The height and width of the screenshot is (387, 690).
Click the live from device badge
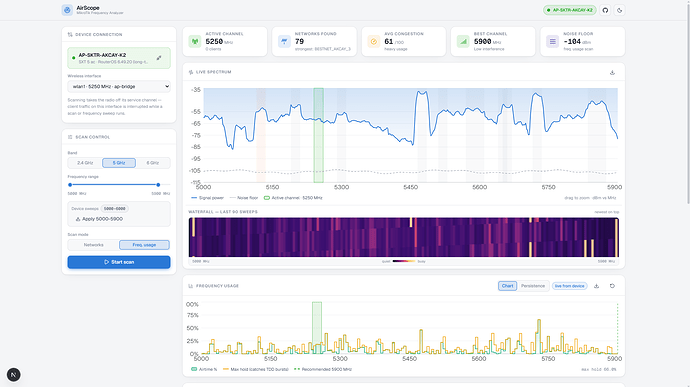(x=569, y=286)
